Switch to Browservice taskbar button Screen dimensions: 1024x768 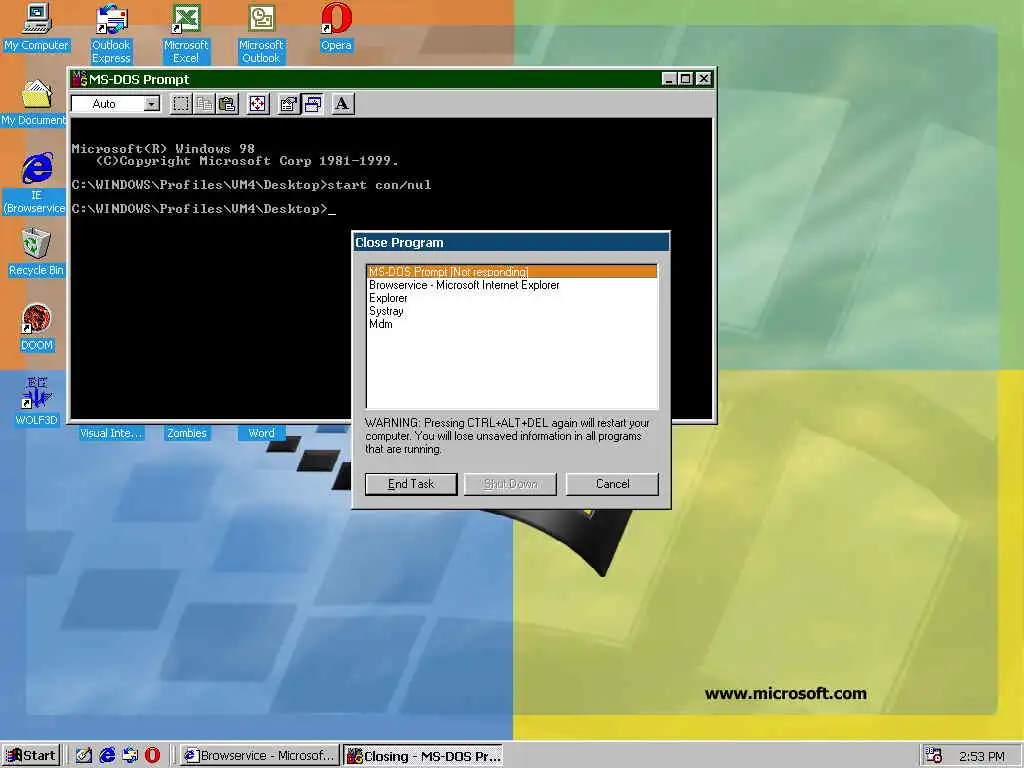coord(260,756)
